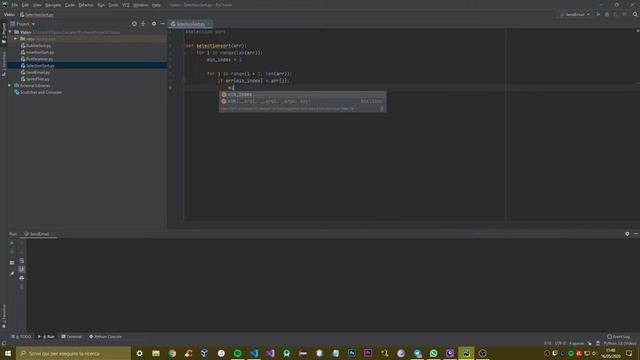This screenshot has width=640, height=360.
Task: Click the Windows Start button
Action: (x=8, y=353)
